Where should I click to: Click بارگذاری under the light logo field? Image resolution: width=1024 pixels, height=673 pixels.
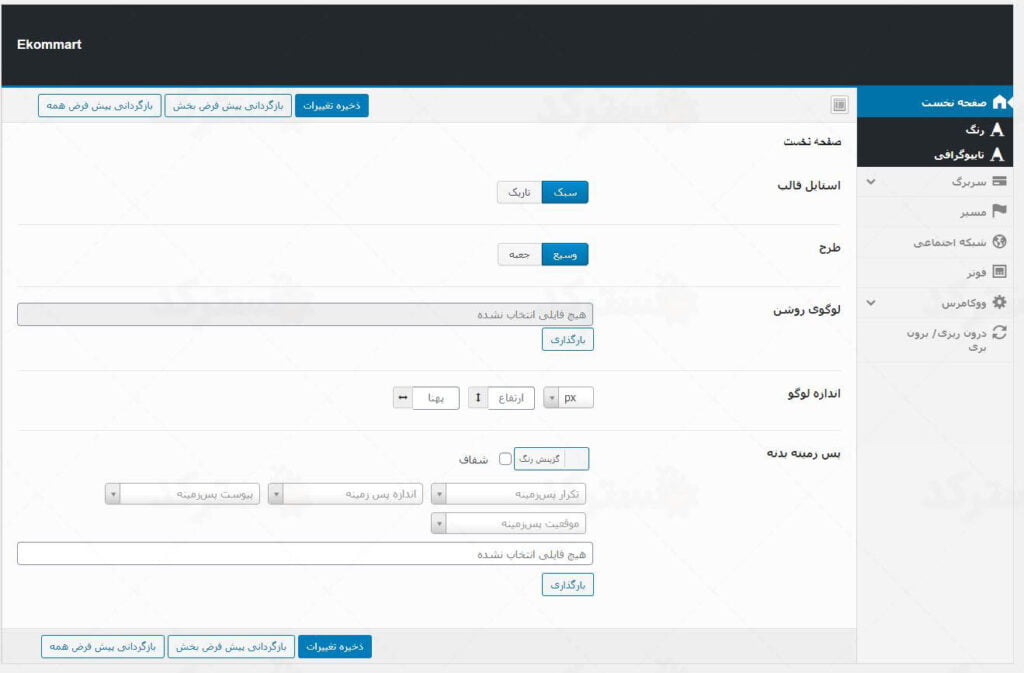567,340
